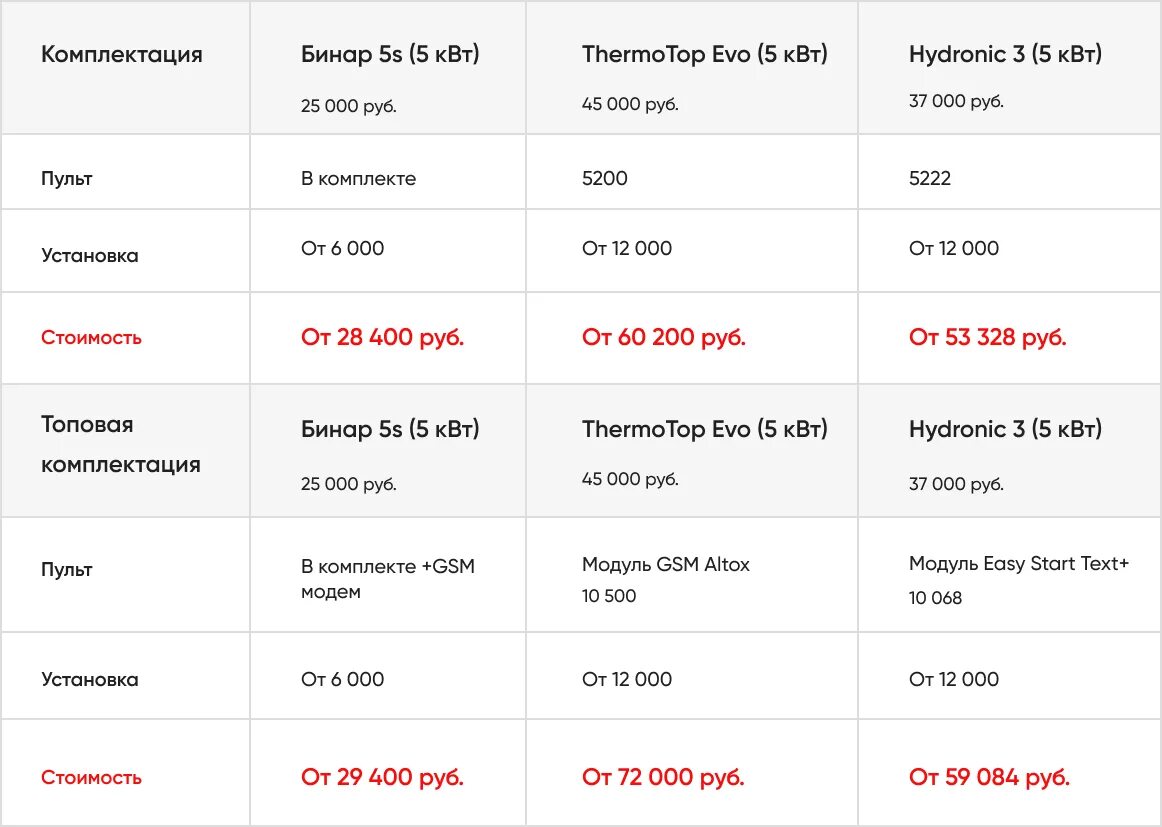Viewport: 1162px width, 827px height.
Task: Click the first Бинар 5s (5 кВт) header
Action: (390, 54)
